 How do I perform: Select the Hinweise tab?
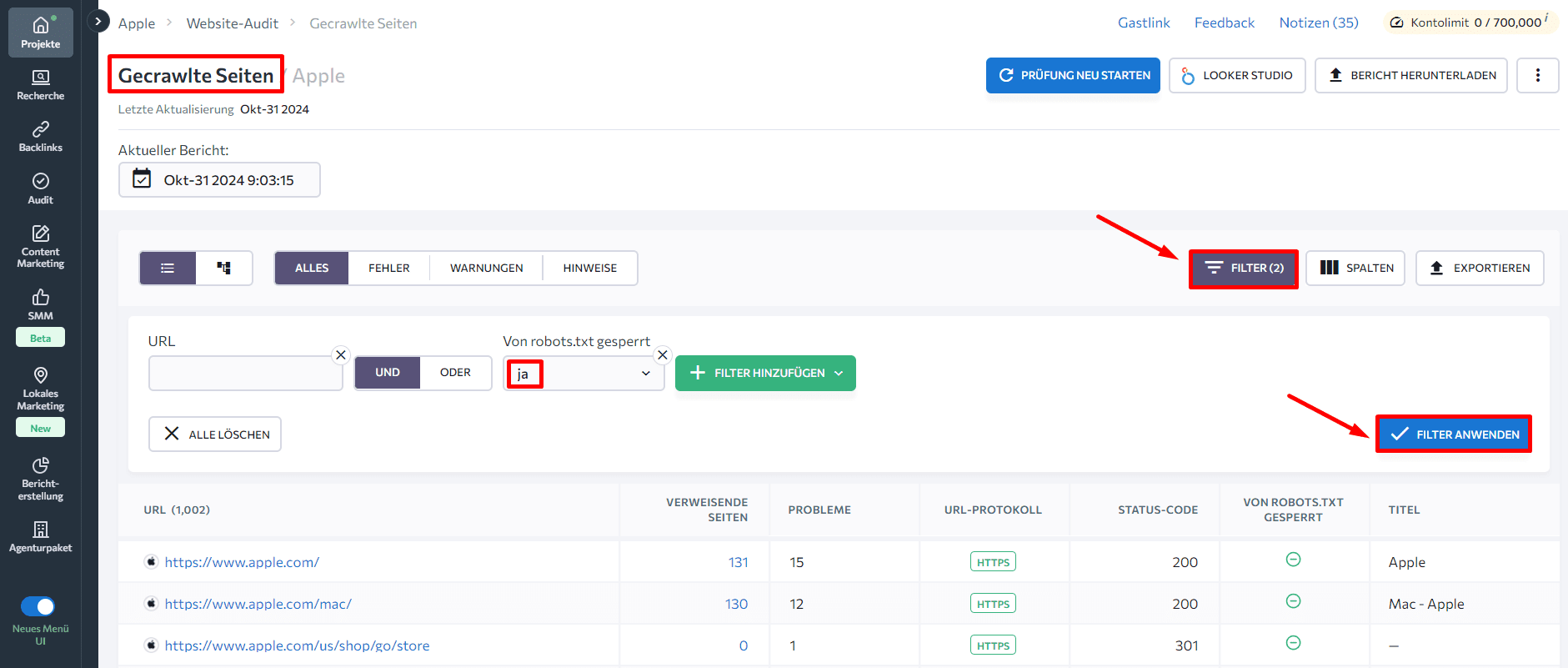pyautogui.click(x=590, y=268)
